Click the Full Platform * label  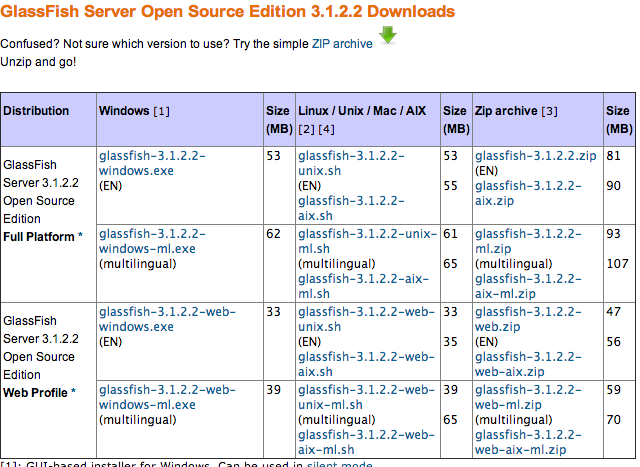[43, 237]
